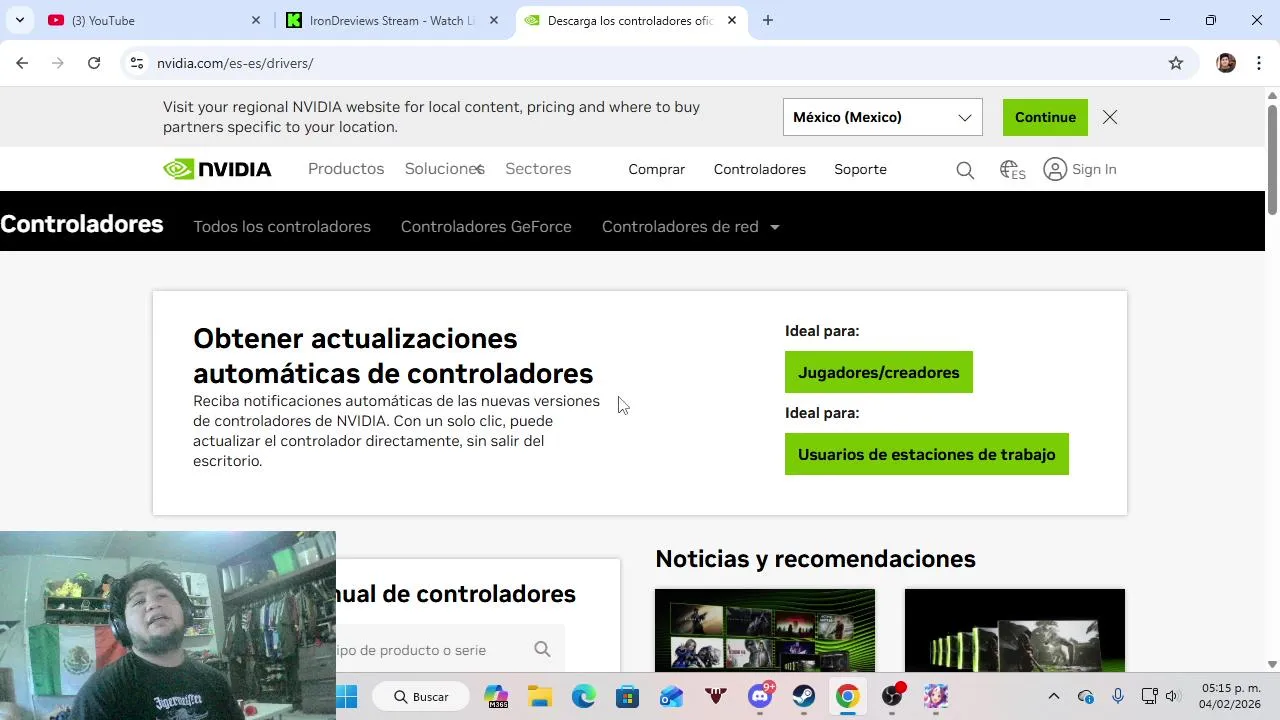Close the YouTube tab
The height and width of the screenshot is (720, 1280).
click(256, 20)
